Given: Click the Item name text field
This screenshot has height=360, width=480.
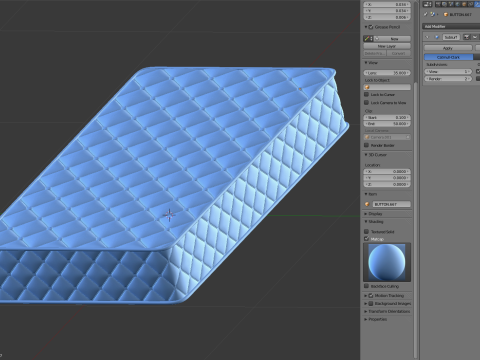Looking at the screenshot, I should click(x=391, y=204).
